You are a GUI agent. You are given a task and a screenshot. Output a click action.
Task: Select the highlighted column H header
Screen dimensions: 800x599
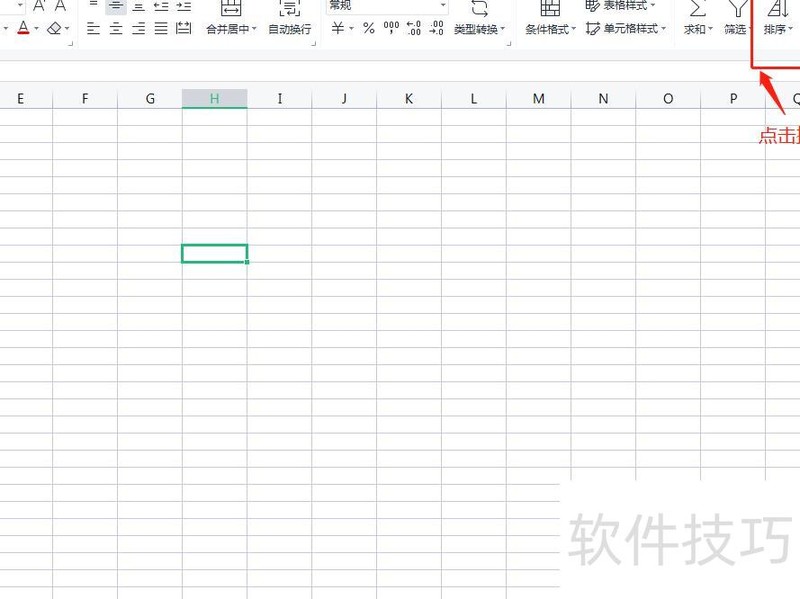[215, 99]
